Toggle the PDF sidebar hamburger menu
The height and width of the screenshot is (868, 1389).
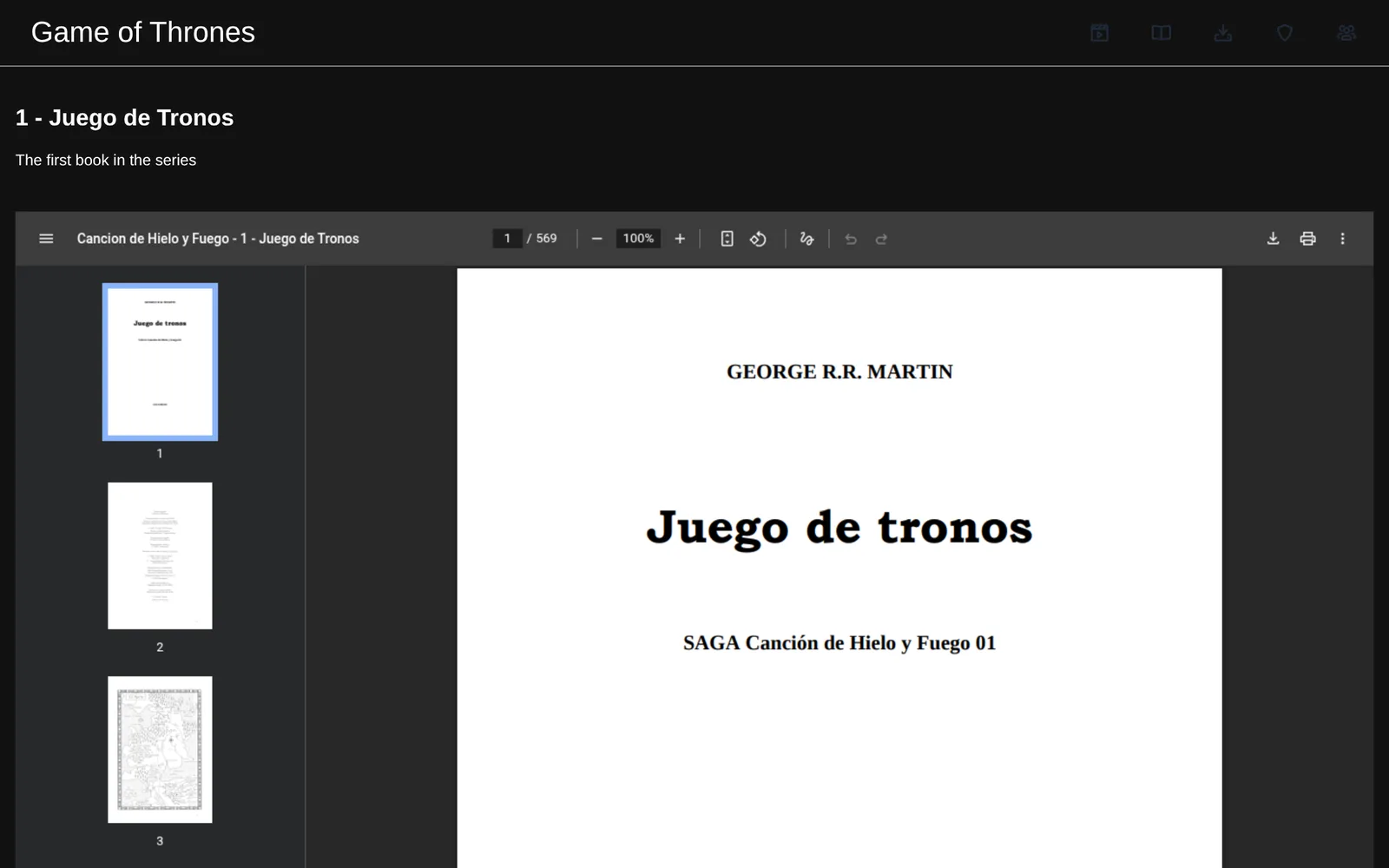click(x=47, y=239)
